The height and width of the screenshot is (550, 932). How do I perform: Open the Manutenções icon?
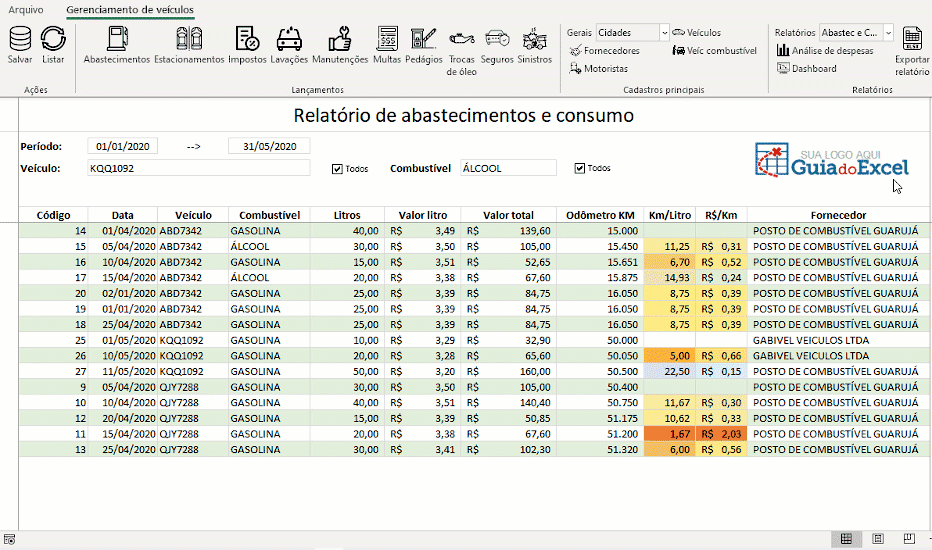pos(340,40)
